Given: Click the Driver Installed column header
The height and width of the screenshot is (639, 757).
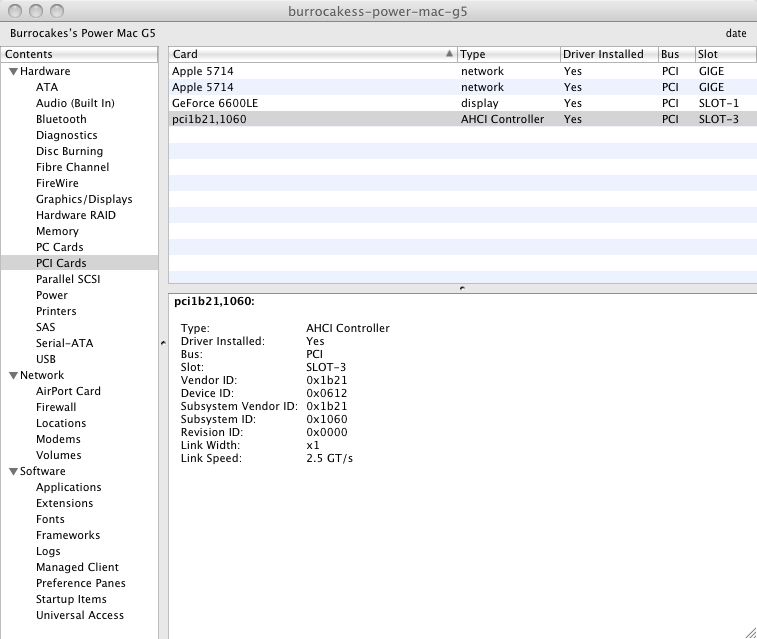Looking at the screenshot, I should tap(606, 54).
